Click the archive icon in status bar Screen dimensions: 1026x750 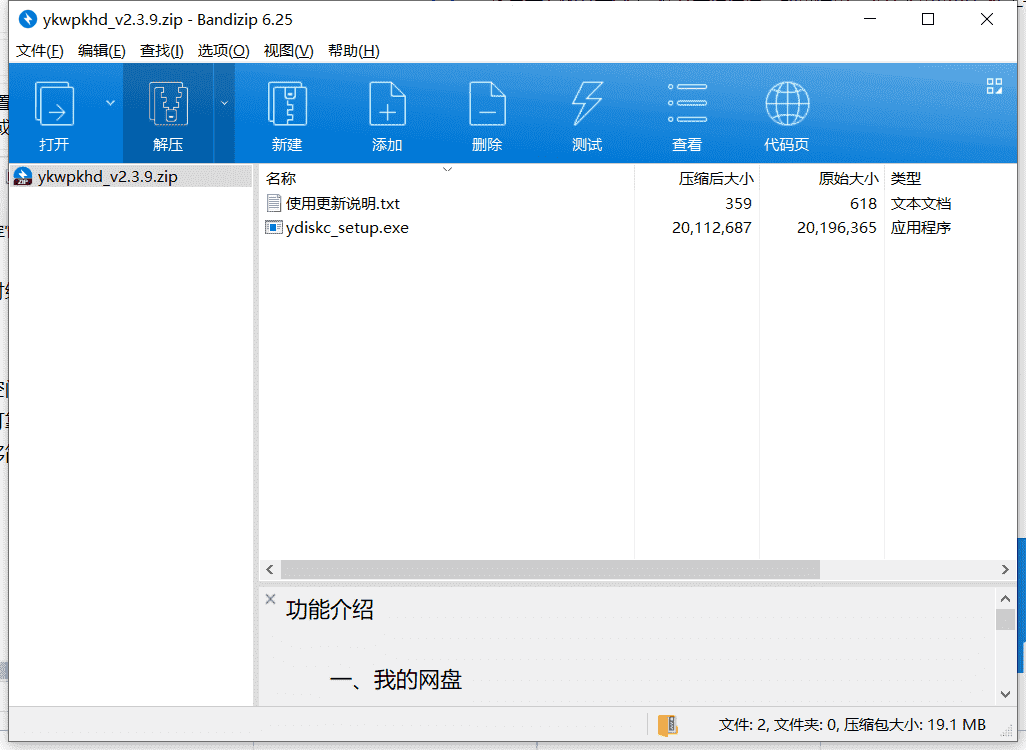667,725
